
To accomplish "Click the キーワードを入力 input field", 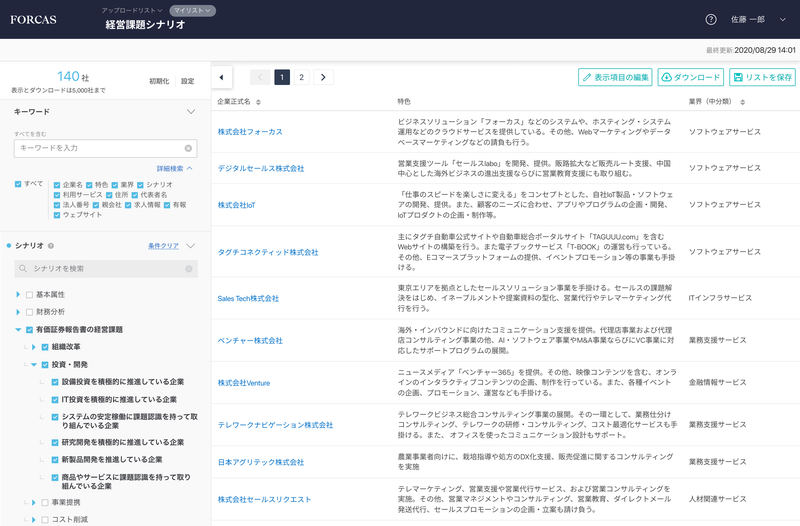I will coord(106,148).
